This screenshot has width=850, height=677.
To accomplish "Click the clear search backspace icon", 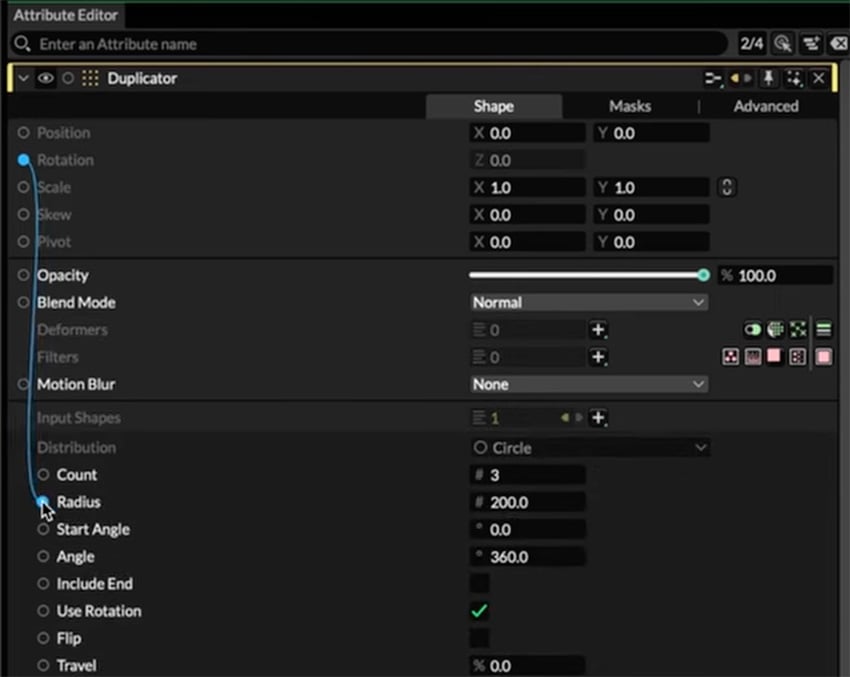I will (839, 44).
